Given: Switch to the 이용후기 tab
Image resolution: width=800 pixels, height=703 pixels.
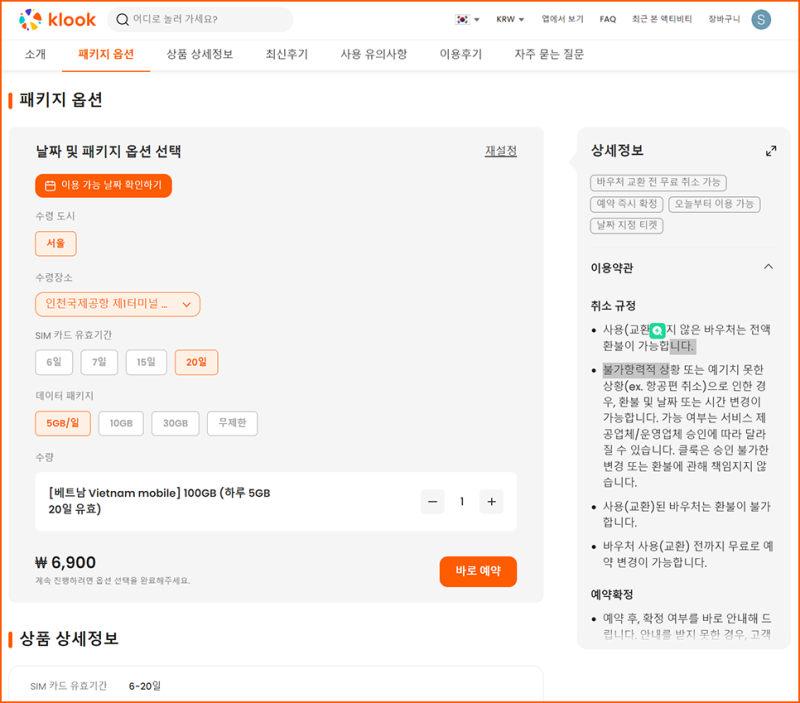Looking at the screenshot, I should click(x=461, y=54).
